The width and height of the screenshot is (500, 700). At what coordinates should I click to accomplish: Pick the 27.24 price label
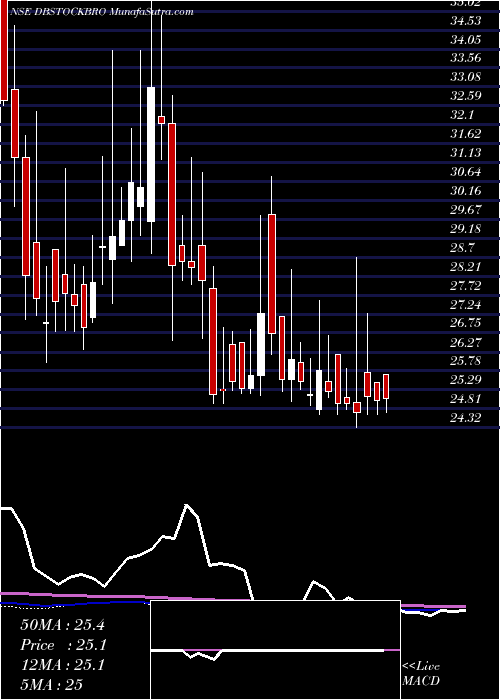coord(466,304)
